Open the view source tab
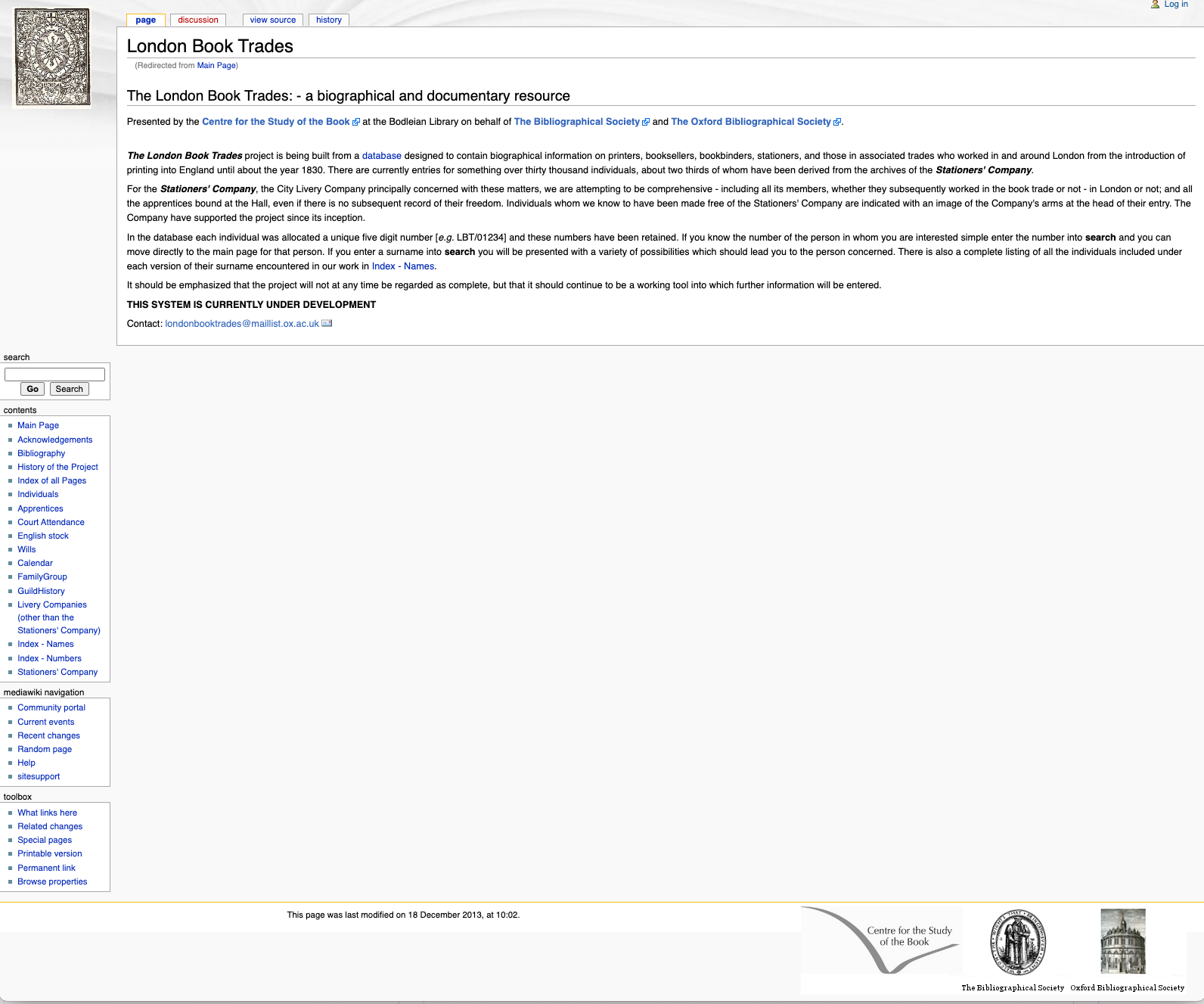 (273, 20)
